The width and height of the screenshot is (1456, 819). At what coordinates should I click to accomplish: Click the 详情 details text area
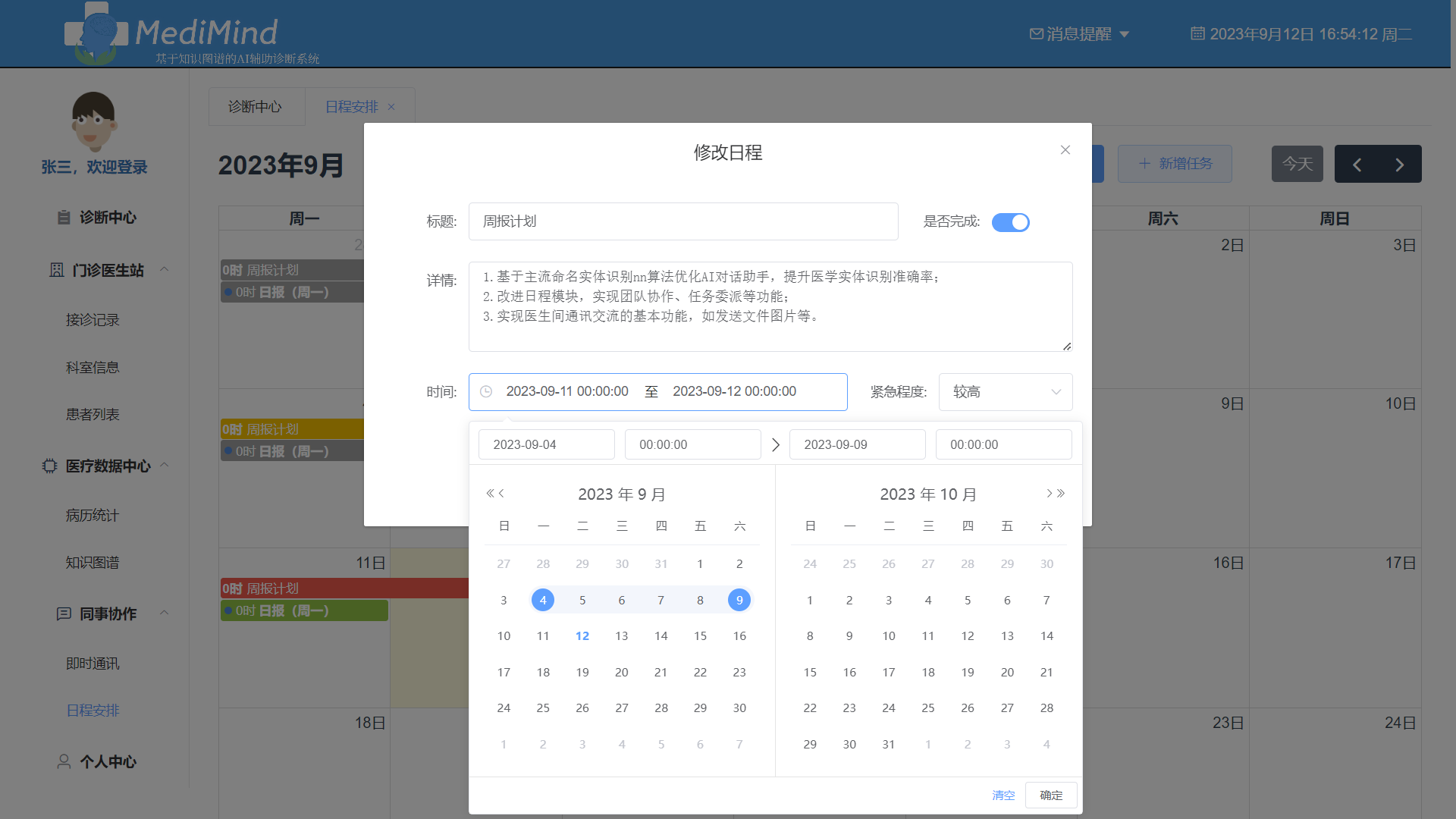point(770,306)
